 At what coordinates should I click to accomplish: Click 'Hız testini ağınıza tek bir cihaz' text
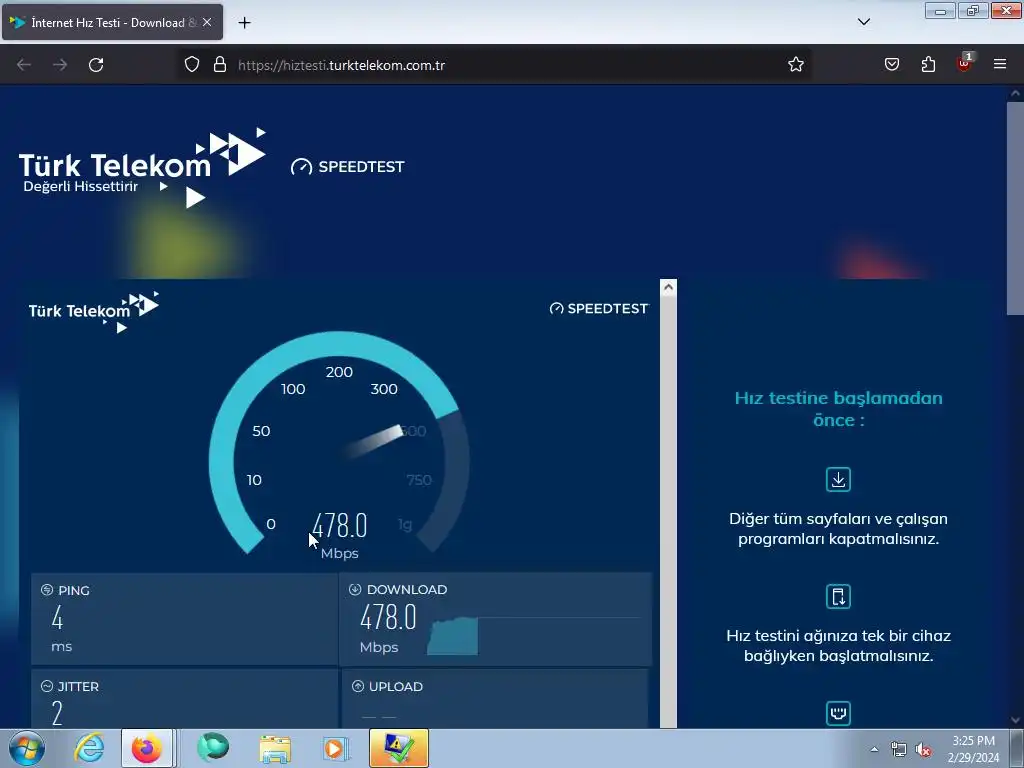839,646
